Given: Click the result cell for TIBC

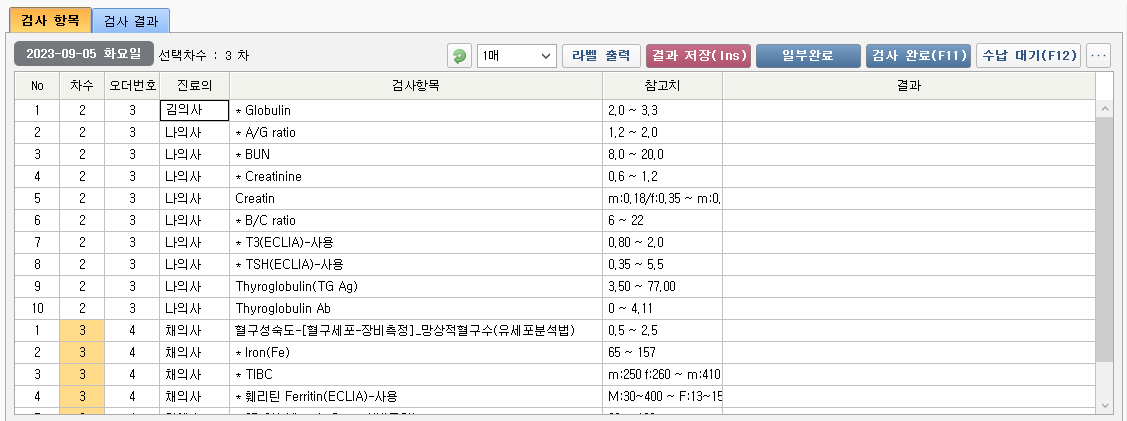Looking at the screenshot, I should 908,374.
